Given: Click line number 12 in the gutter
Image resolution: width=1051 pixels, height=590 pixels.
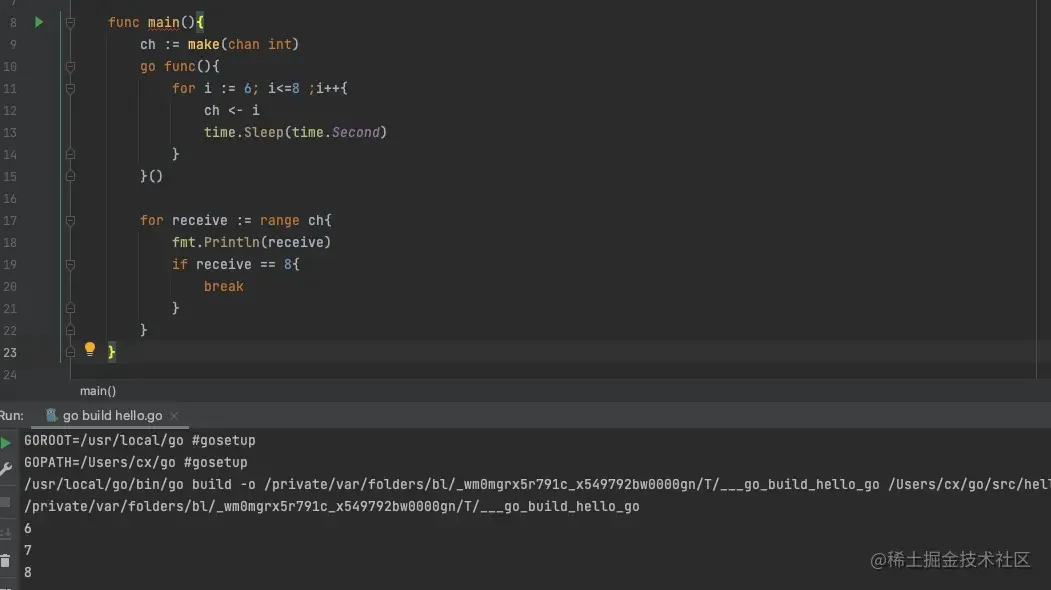Looking at the screenshot, I should 10,111.
